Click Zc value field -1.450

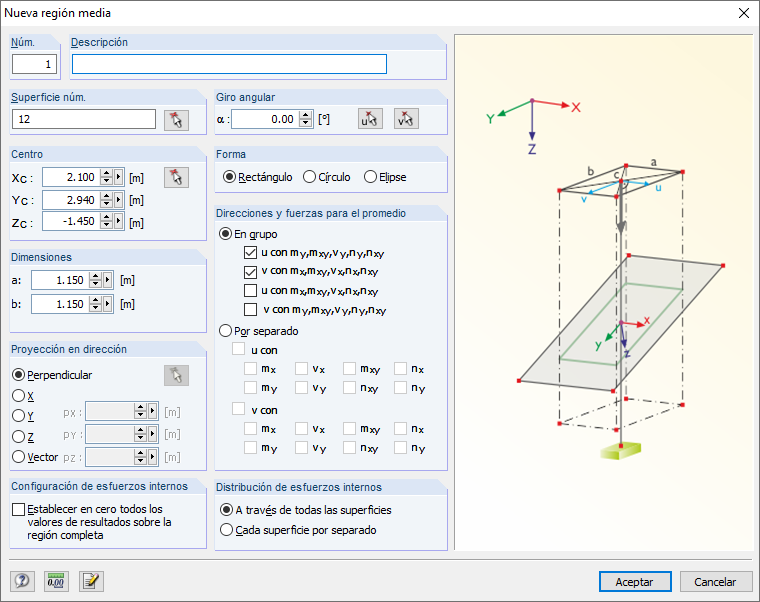pos(71,221)
